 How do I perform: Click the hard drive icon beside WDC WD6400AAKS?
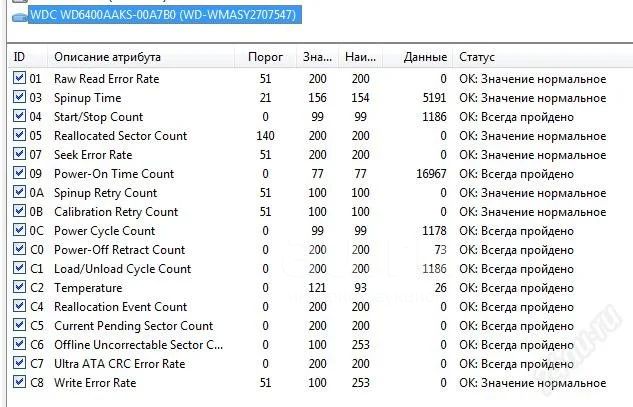tap(13, 13)
